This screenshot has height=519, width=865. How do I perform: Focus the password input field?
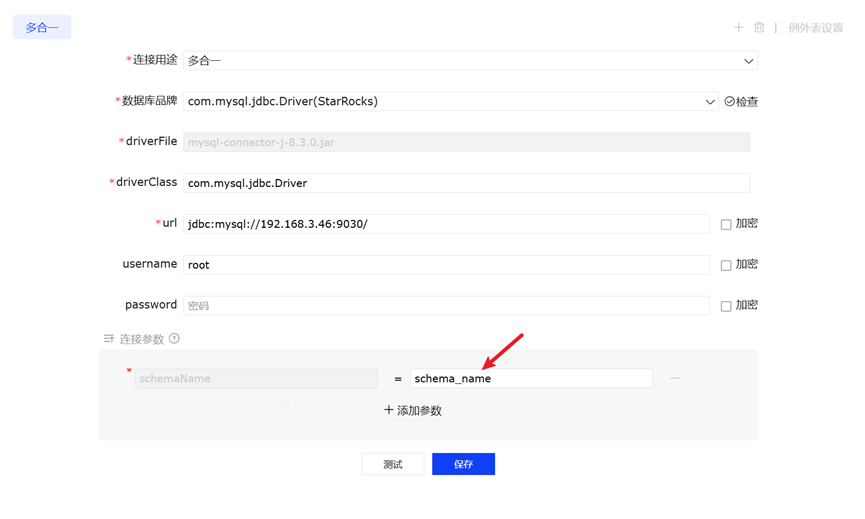point(446,306)
